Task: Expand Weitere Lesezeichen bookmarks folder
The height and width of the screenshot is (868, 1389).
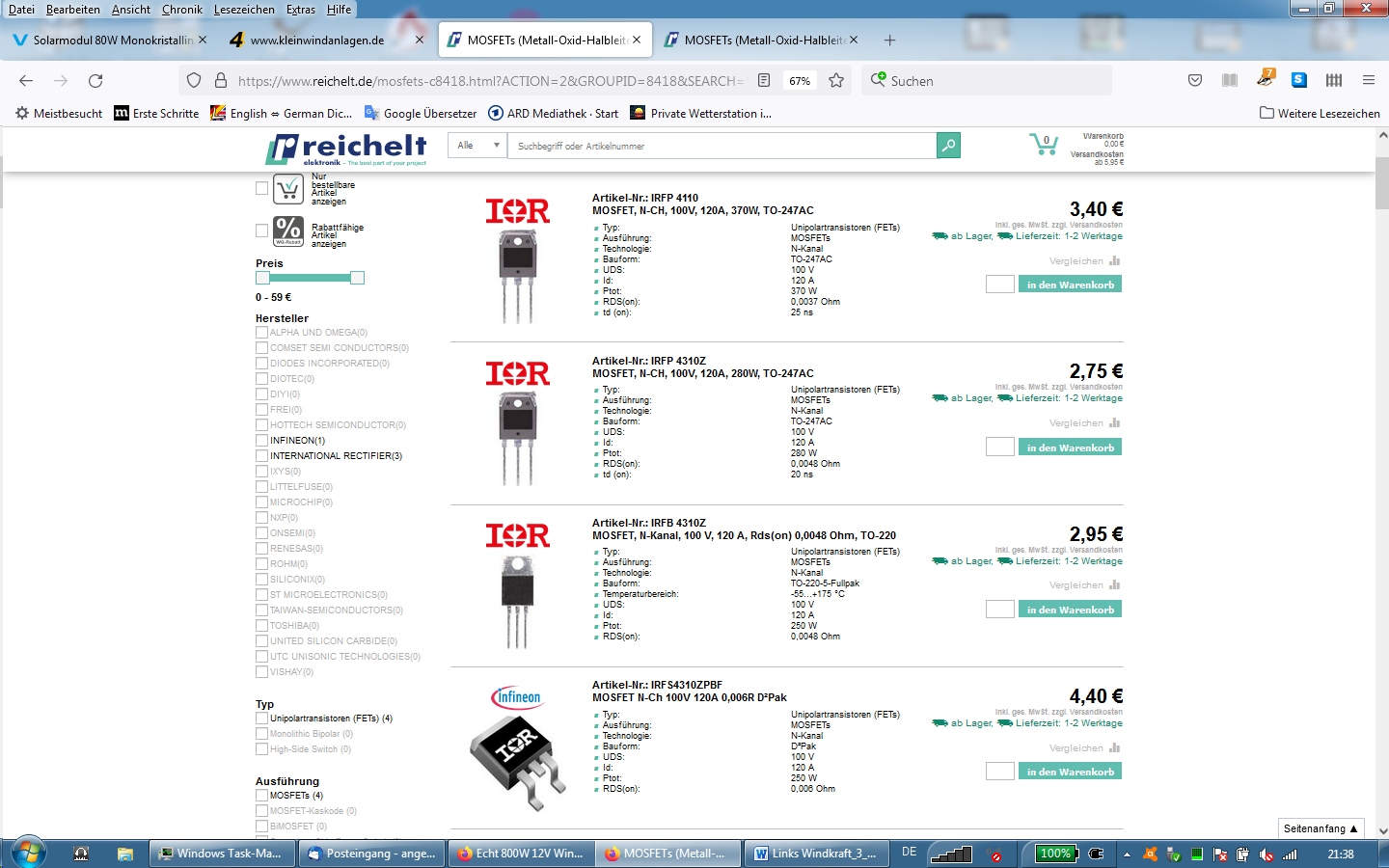Action: pyautogui.click(x=1319, y=113)
